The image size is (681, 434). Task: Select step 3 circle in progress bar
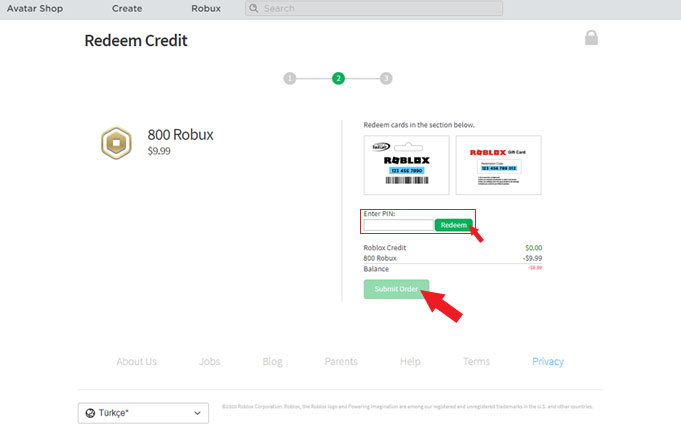(x=386, y=78)
